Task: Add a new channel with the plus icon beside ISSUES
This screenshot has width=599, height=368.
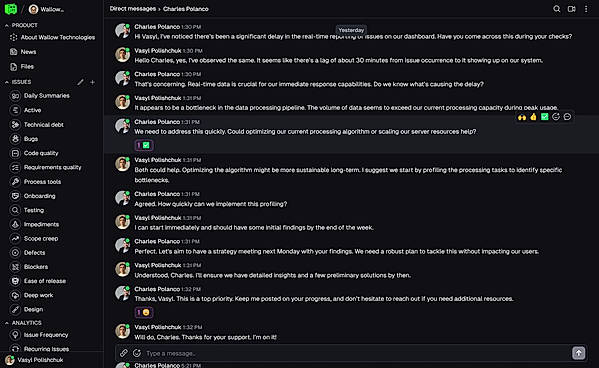Action: (x=92, y=82)
